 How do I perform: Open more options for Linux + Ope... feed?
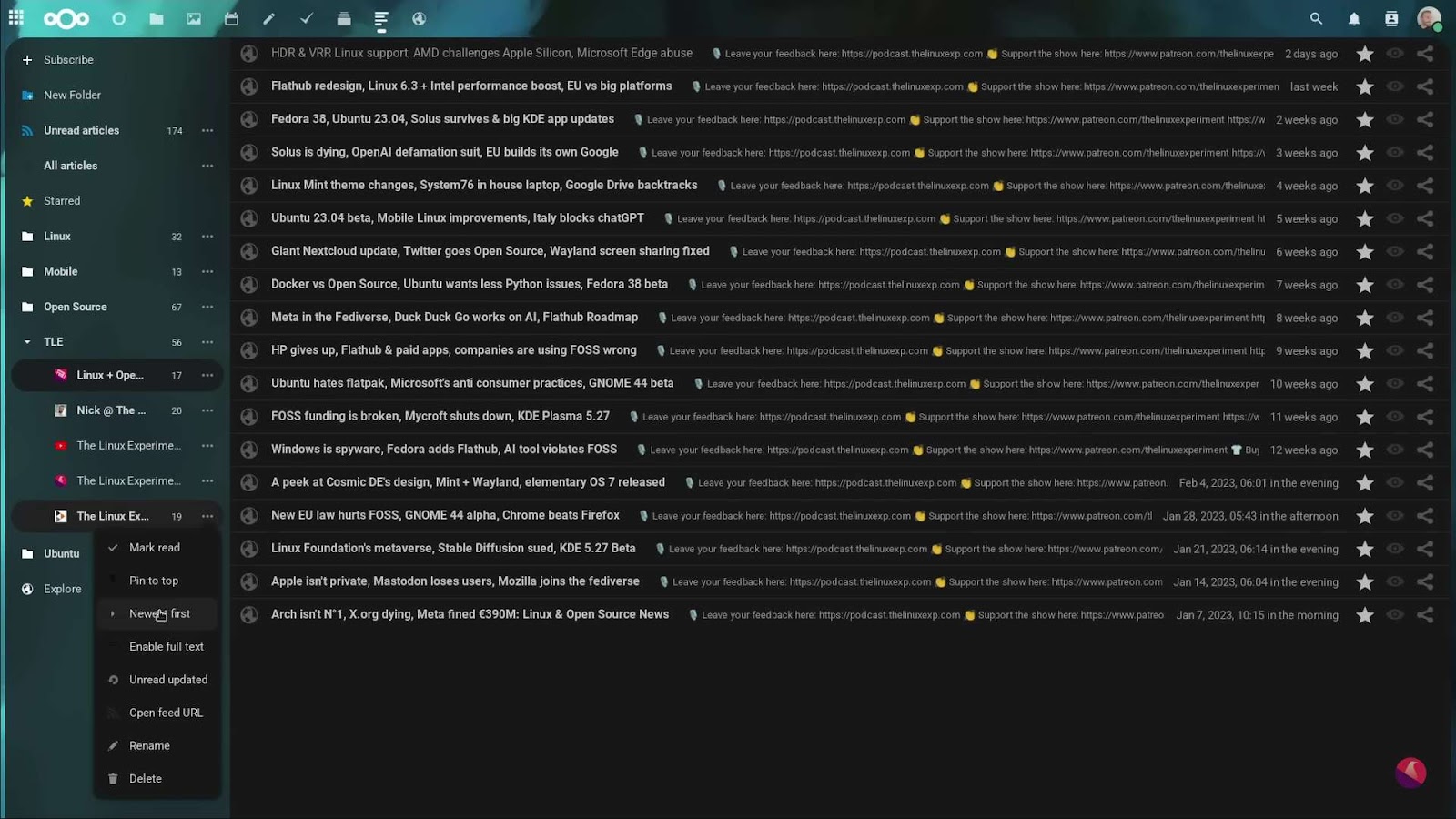click(207, 375)
